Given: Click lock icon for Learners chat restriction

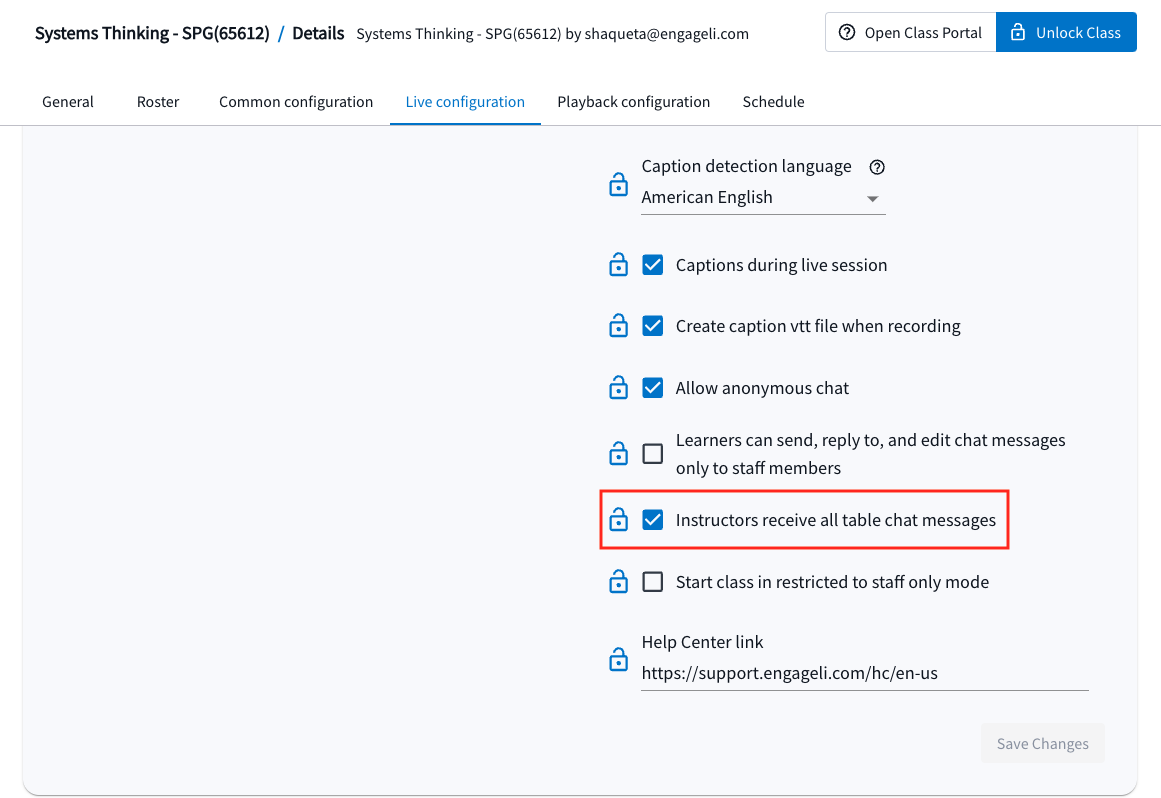Looking at the screenshot, I should click(x=618, y=453).
